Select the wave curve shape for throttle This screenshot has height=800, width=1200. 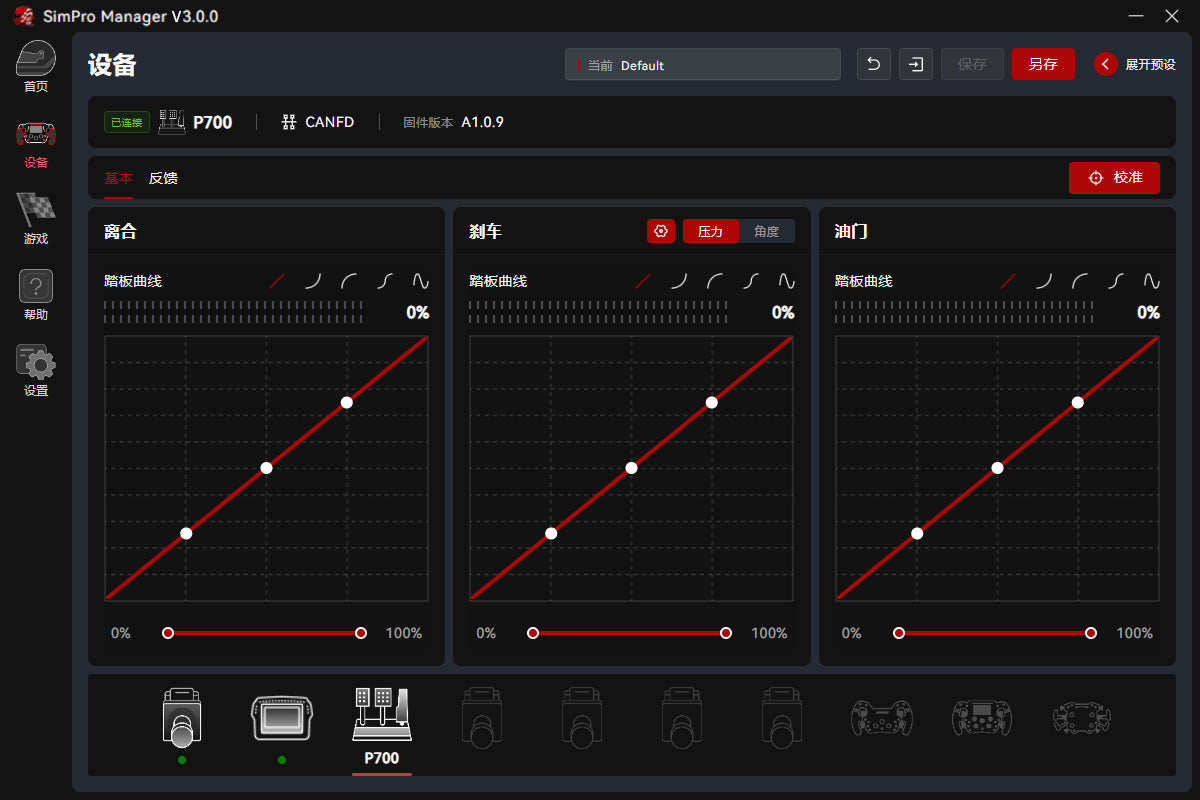pyautogui.click(x=1152, y=281)
